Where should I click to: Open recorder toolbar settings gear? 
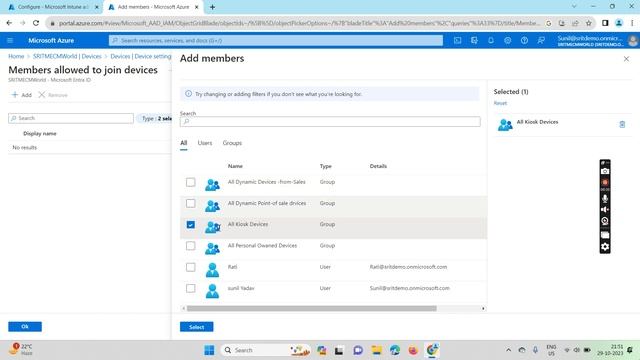click(x=605, y=247)
